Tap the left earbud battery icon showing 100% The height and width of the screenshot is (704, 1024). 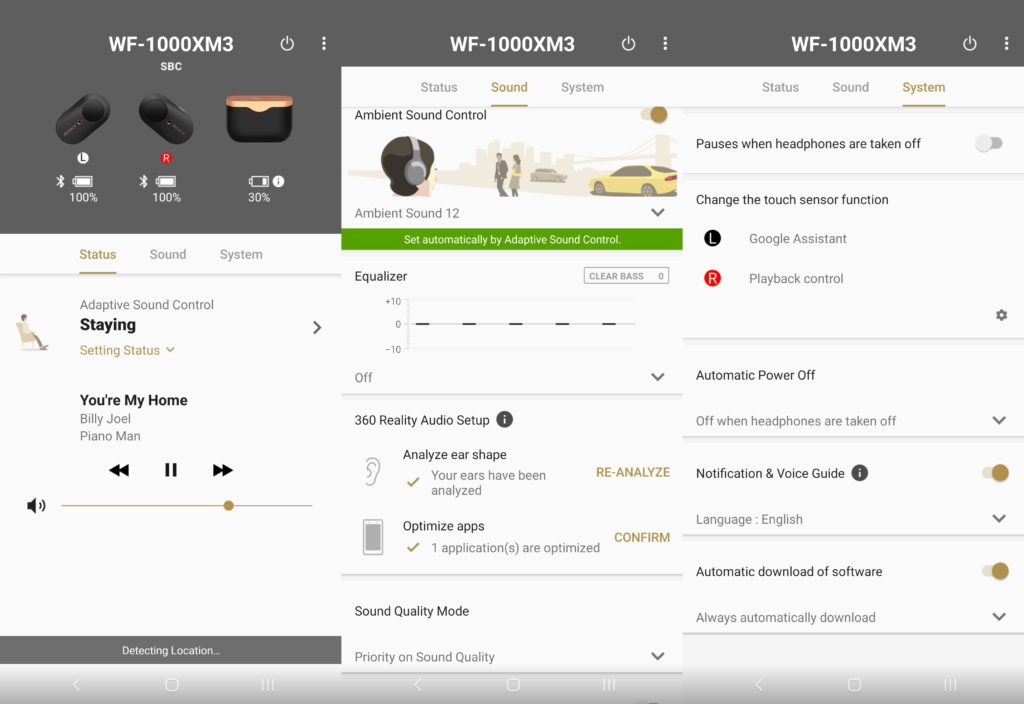[x=83, y=181]
